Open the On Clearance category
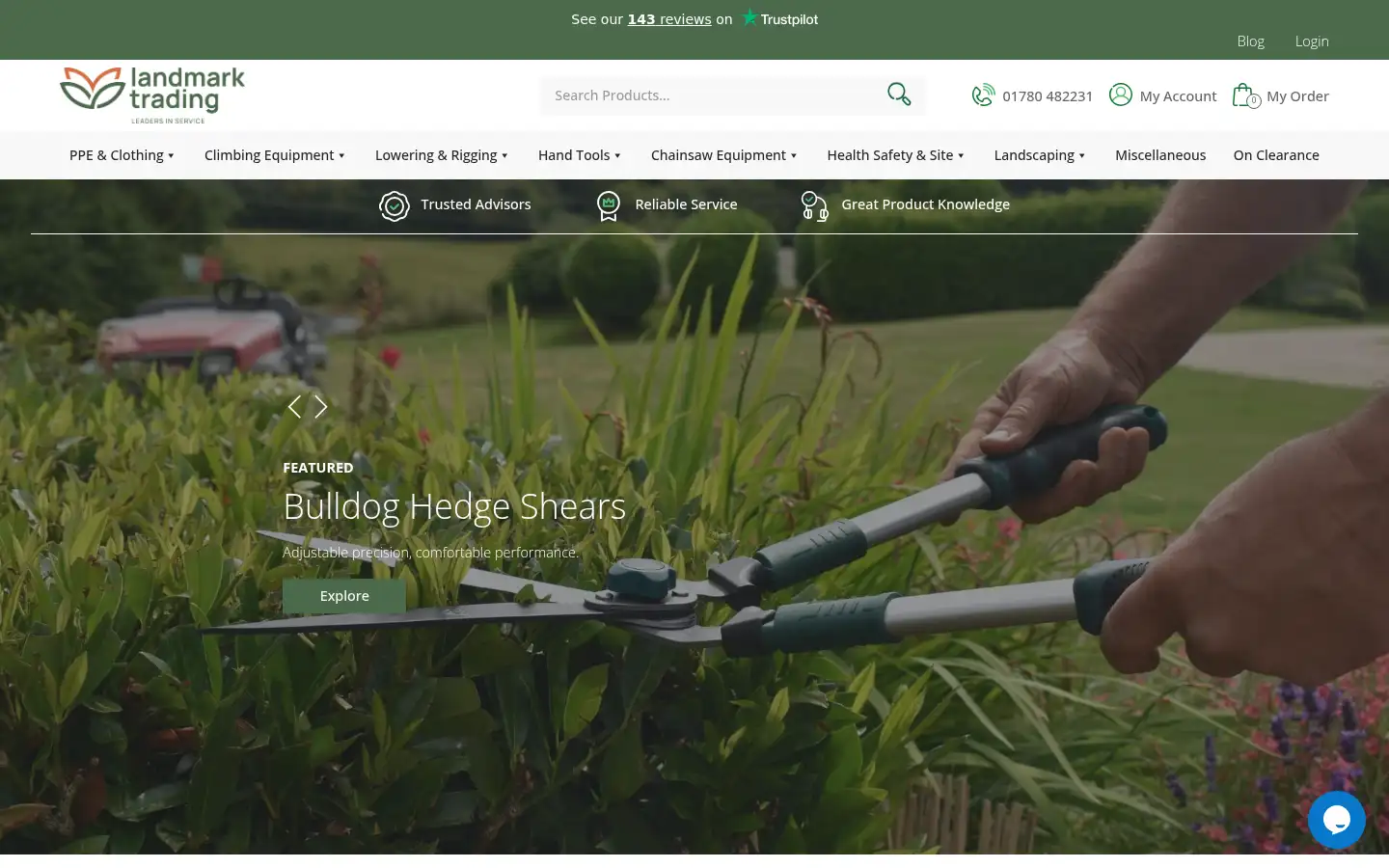 coord(1276,155)
